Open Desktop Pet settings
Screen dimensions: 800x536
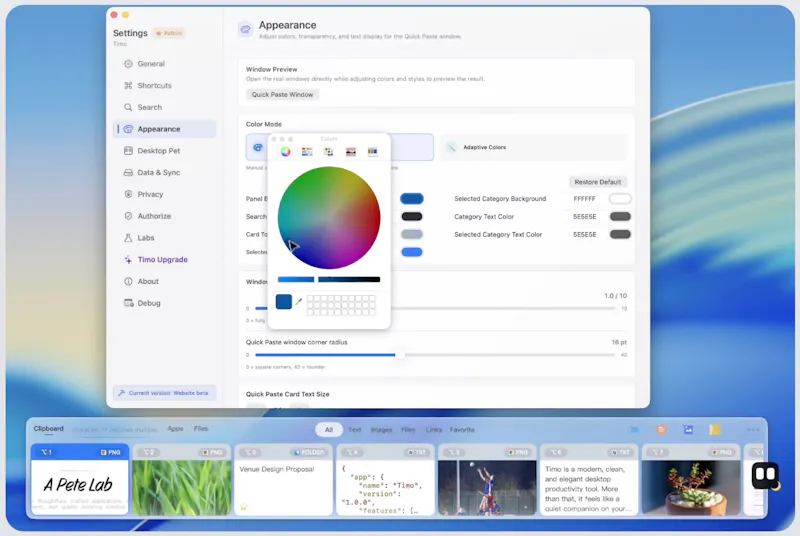[164, 151]
